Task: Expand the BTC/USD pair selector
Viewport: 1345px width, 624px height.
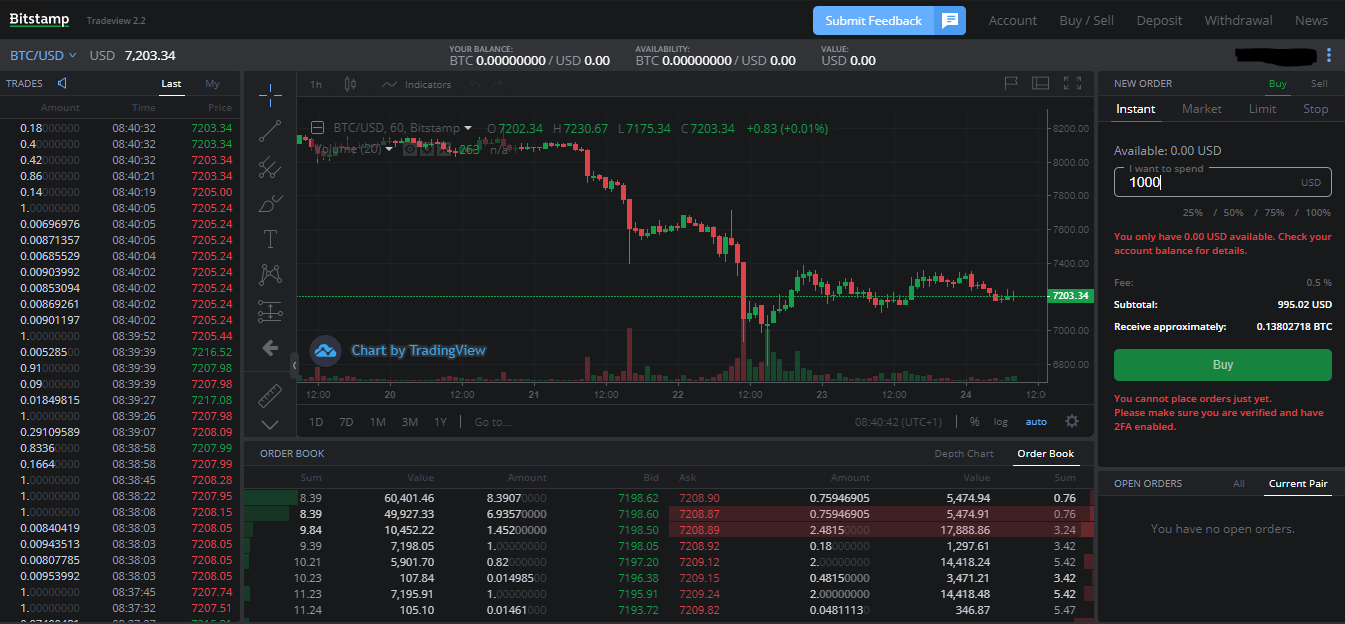Action: [41, 56]
